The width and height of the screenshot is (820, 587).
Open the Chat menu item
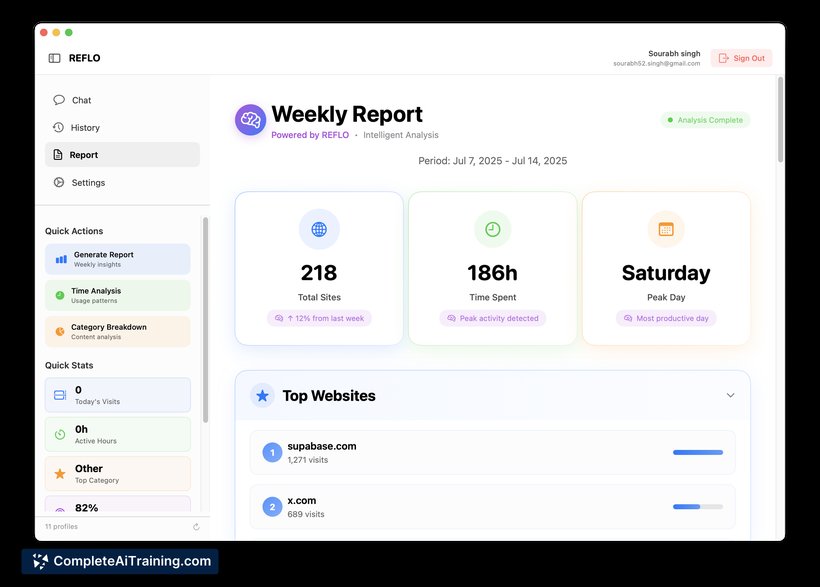point(122,100)
